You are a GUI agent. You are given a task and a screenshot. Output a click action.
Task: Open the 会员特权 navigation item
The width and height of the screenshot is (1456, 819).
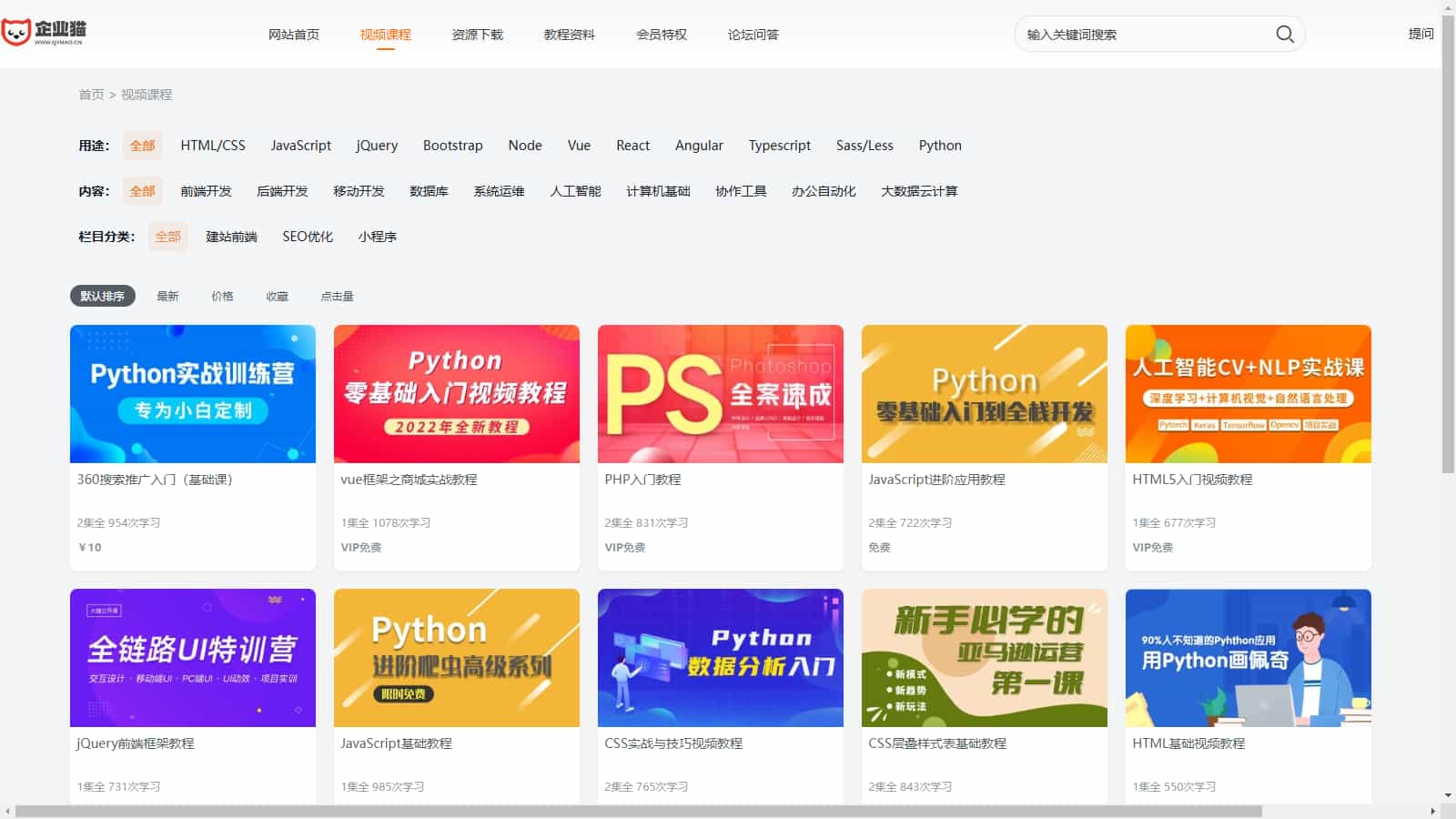click(x=661, y=35)
